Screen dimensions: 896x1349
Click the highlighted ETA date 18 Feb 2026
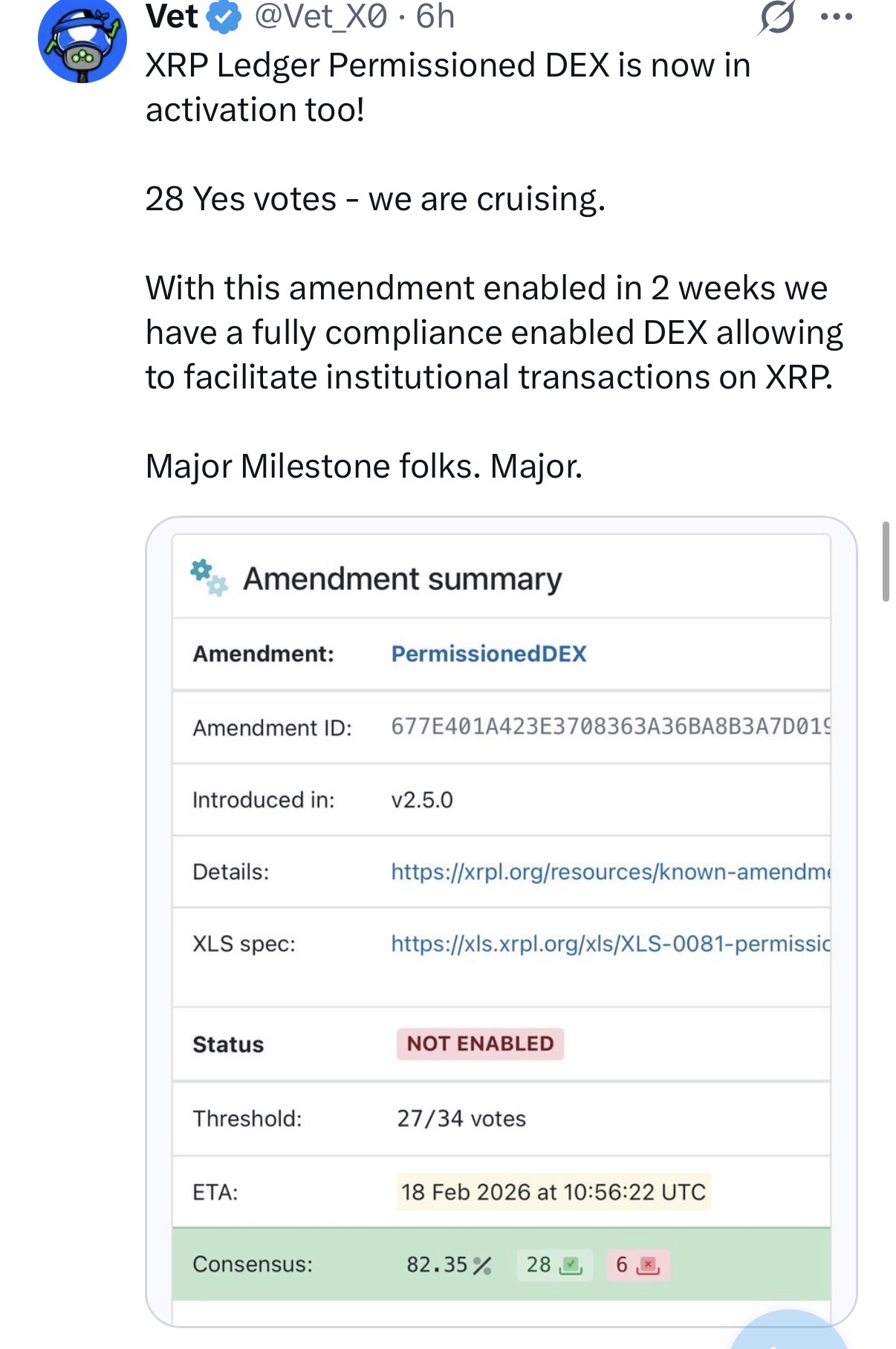[553, 1192]
